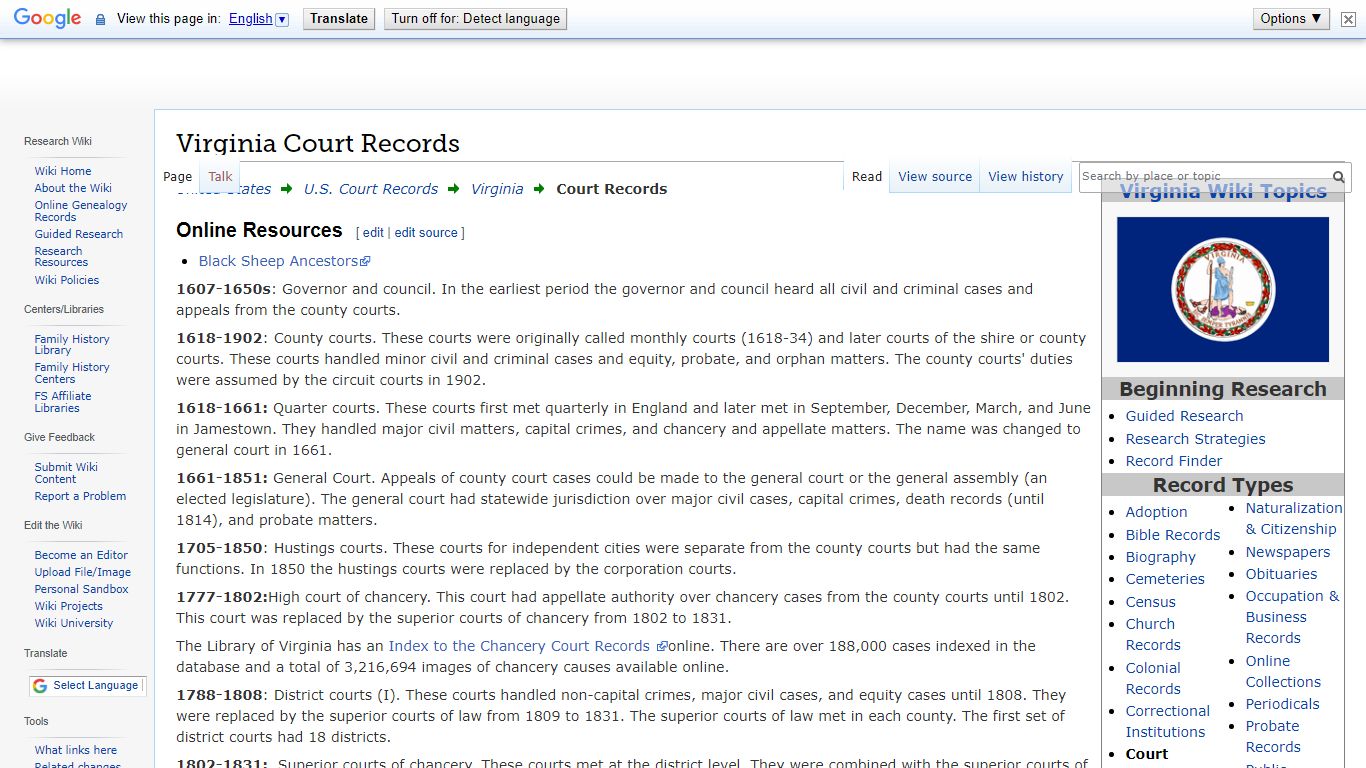The height and width of the screenshot is (768, 1366).
Task: Open Personal Sandbox link
Action: (82, 589)
